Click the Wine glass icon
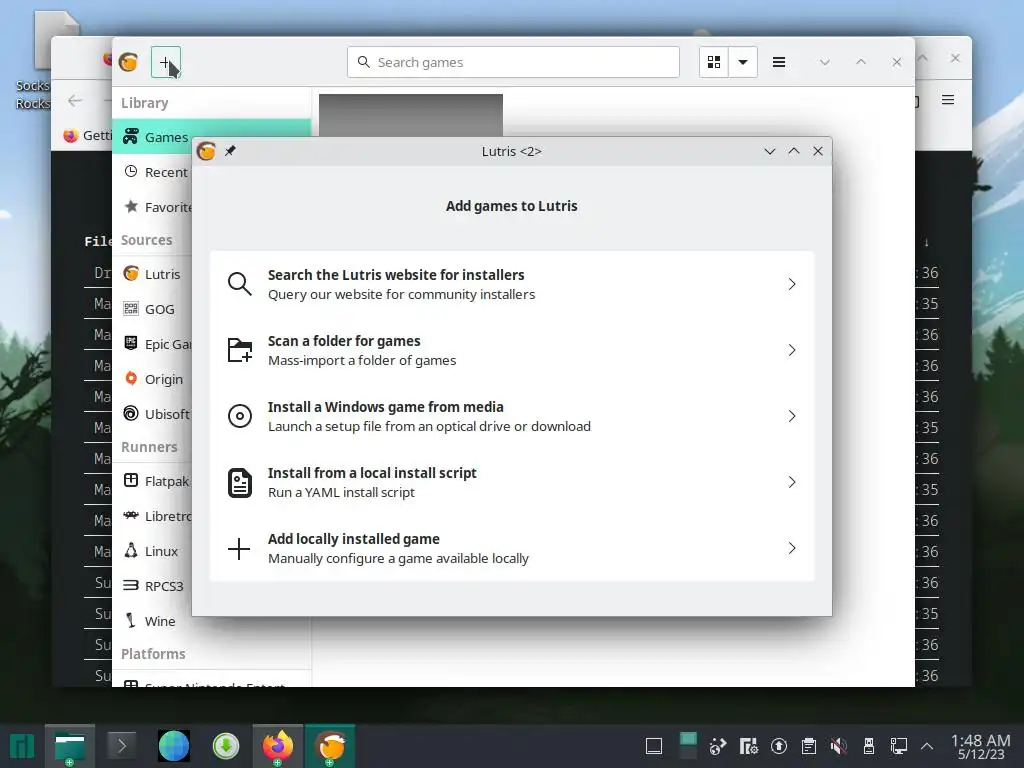Screen dimensions: 1024x768 [131, 620]
